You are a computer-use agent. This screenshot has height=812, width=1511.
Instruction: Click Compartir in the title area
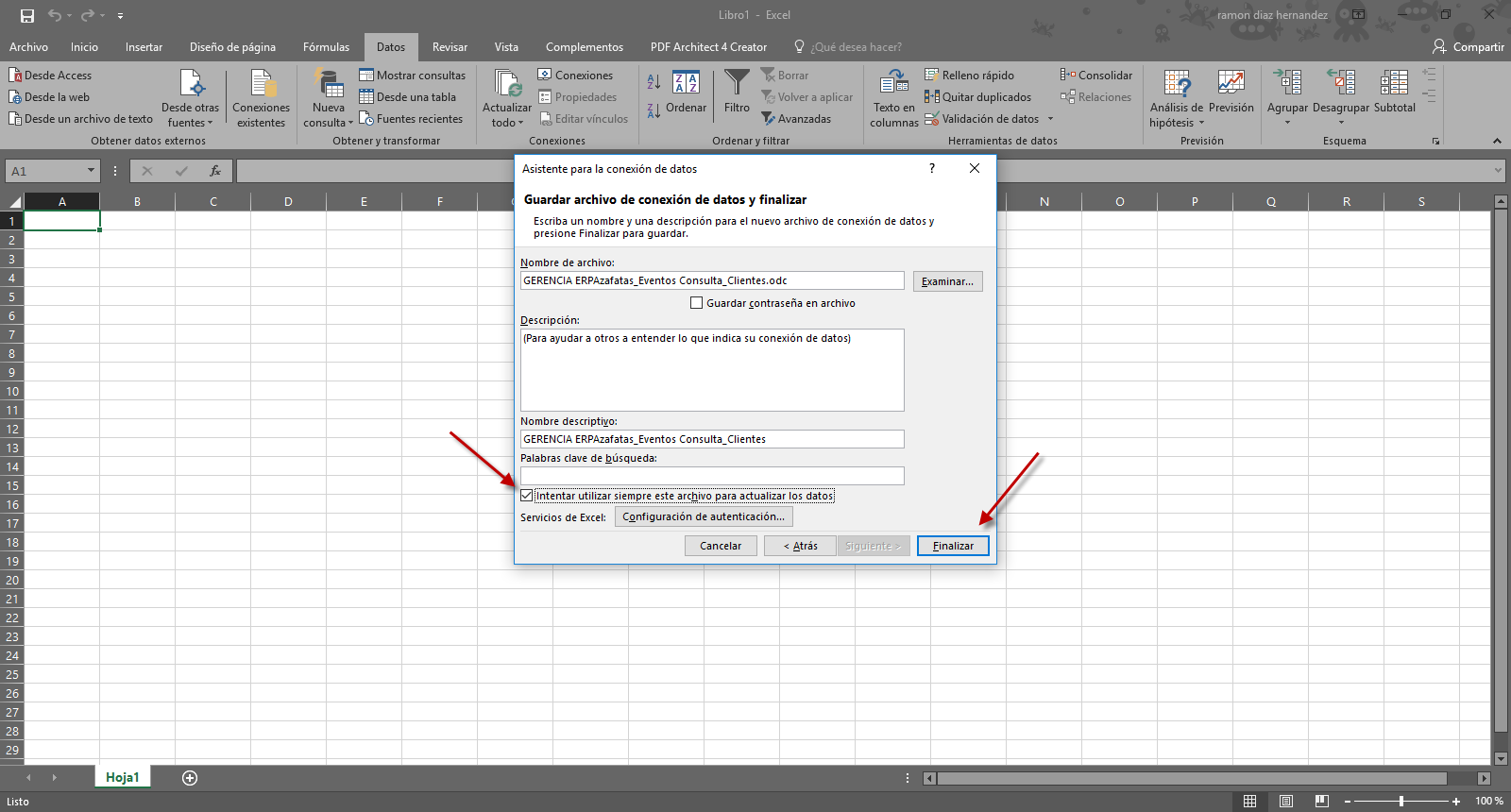1469,47
